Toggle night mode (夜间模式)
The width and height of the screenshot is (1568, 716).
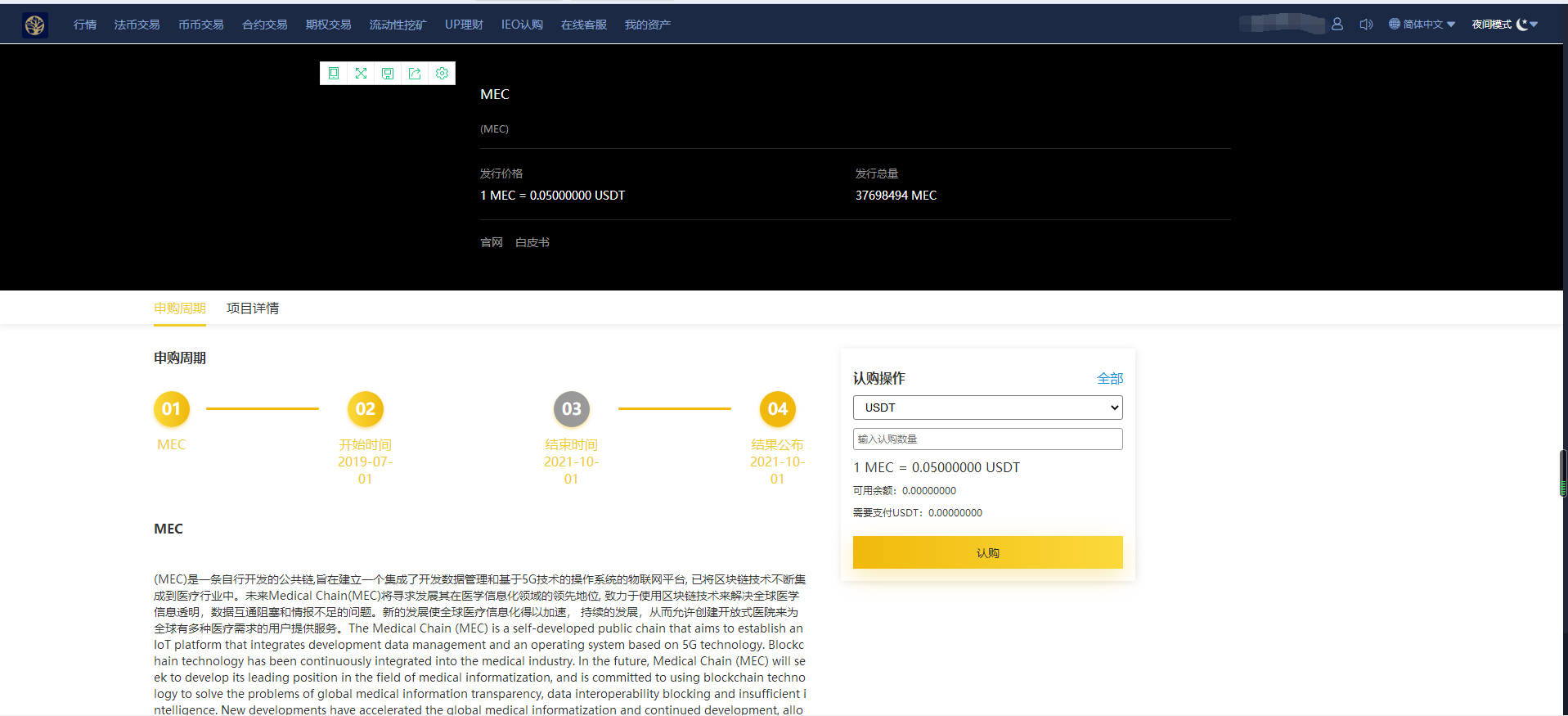(x=1504, y=25)
